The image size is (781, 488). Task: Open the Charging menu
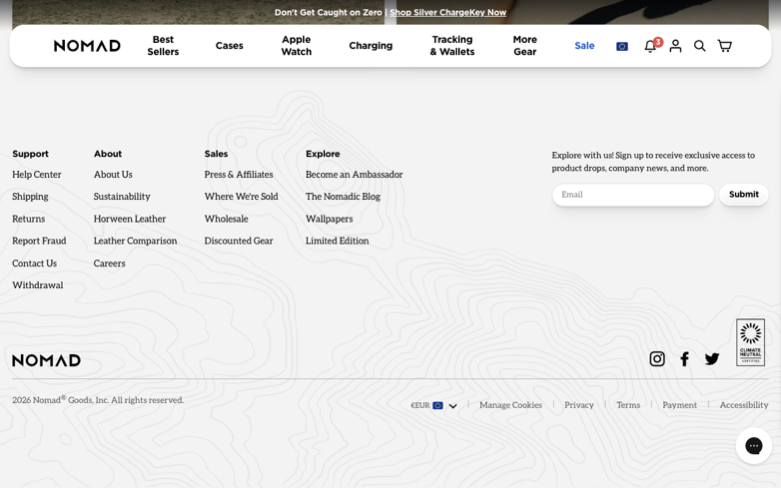tap(371, 45)
